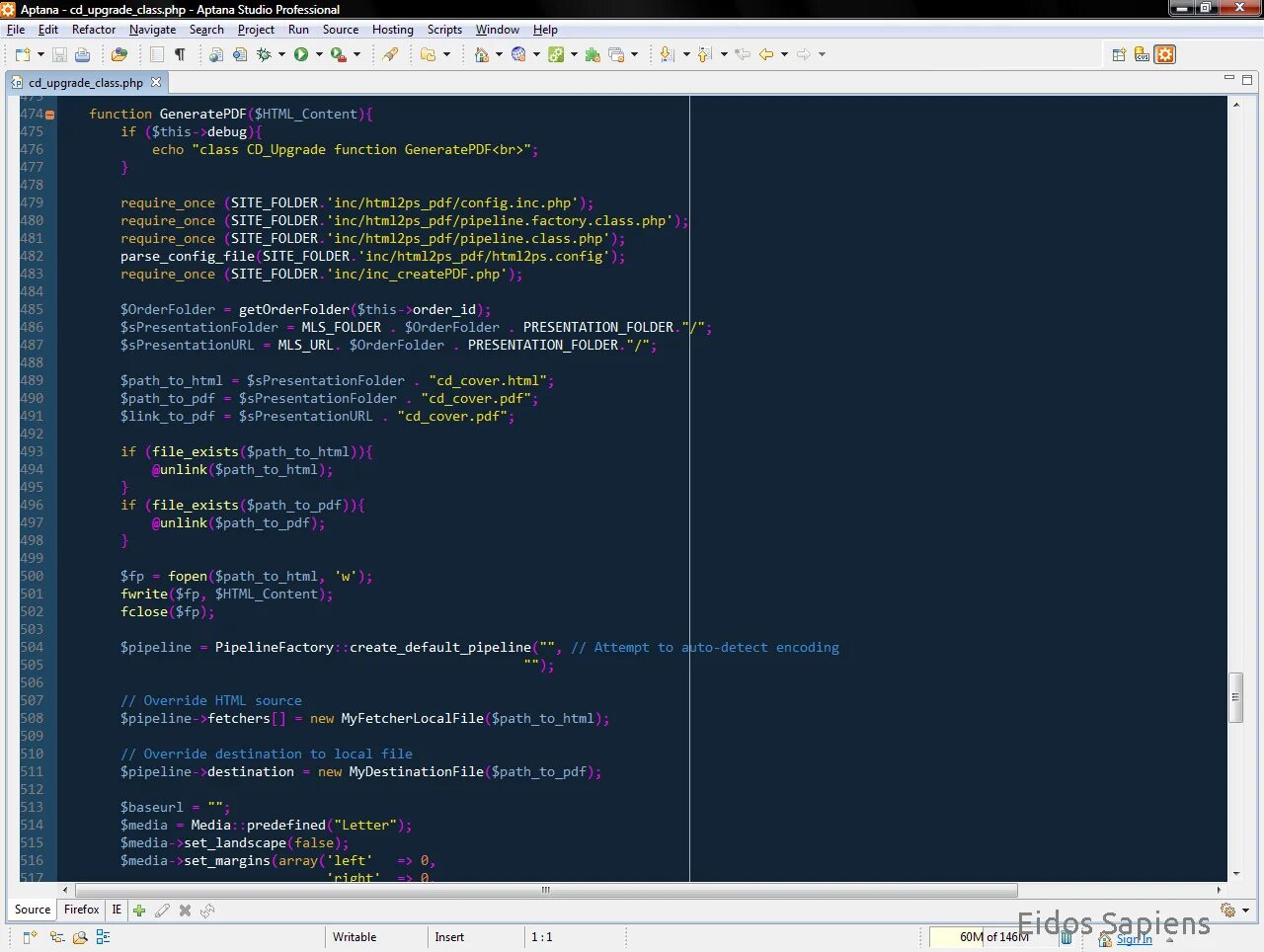Click line number 504 in the gutter
This screenshot has height=952, width=1264.
click(x=32, y=648)
